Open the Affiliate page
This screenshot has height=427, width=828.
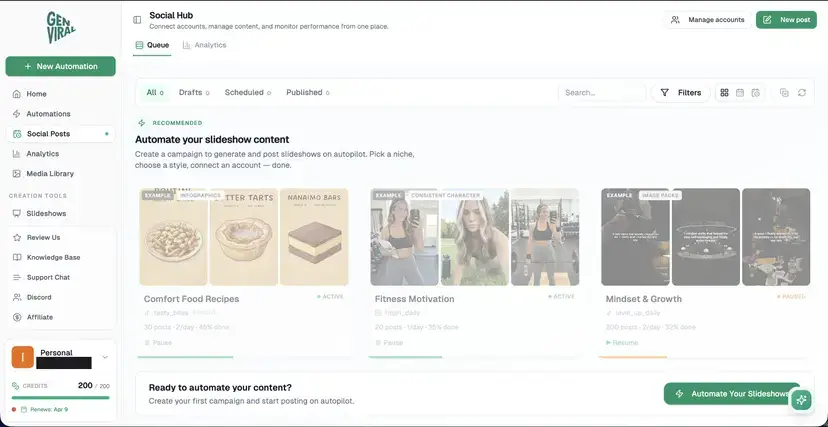(40, 317)
